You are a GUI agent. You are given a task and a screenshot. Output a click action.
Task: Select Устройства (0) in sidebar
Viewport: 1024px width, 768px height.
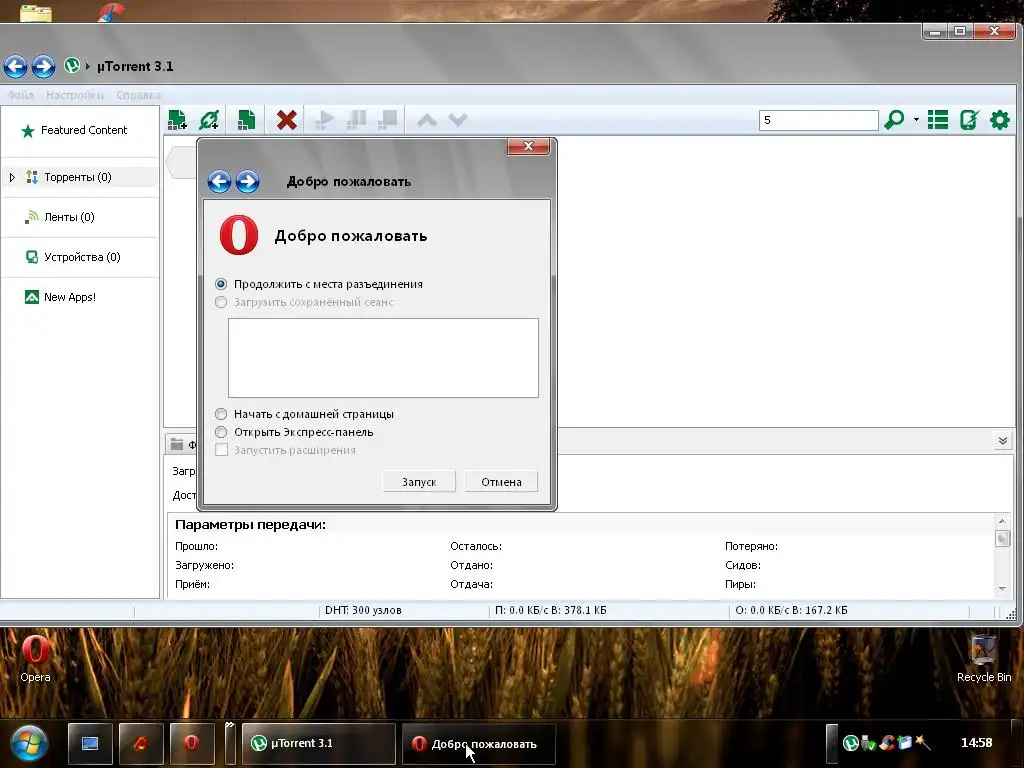coord(80,257)
